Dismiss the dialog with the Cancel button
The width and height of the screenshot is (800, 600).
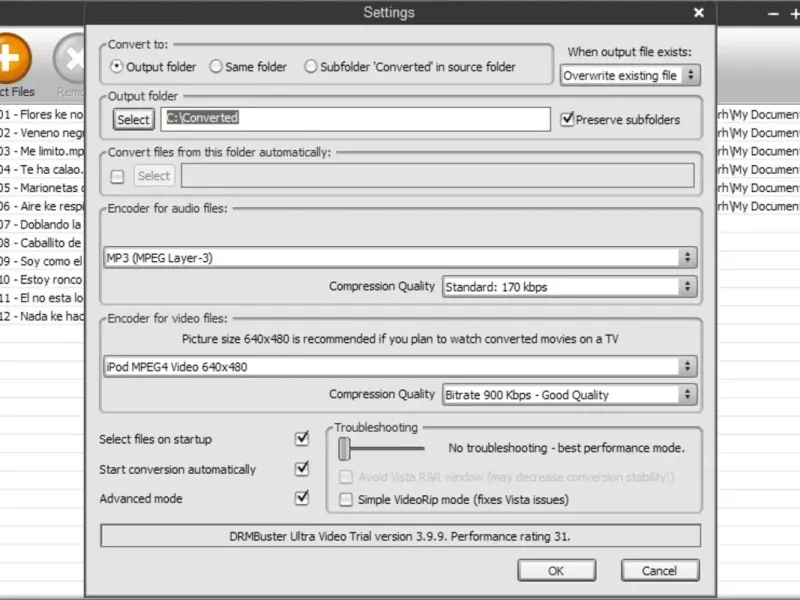tap(660, 571)
